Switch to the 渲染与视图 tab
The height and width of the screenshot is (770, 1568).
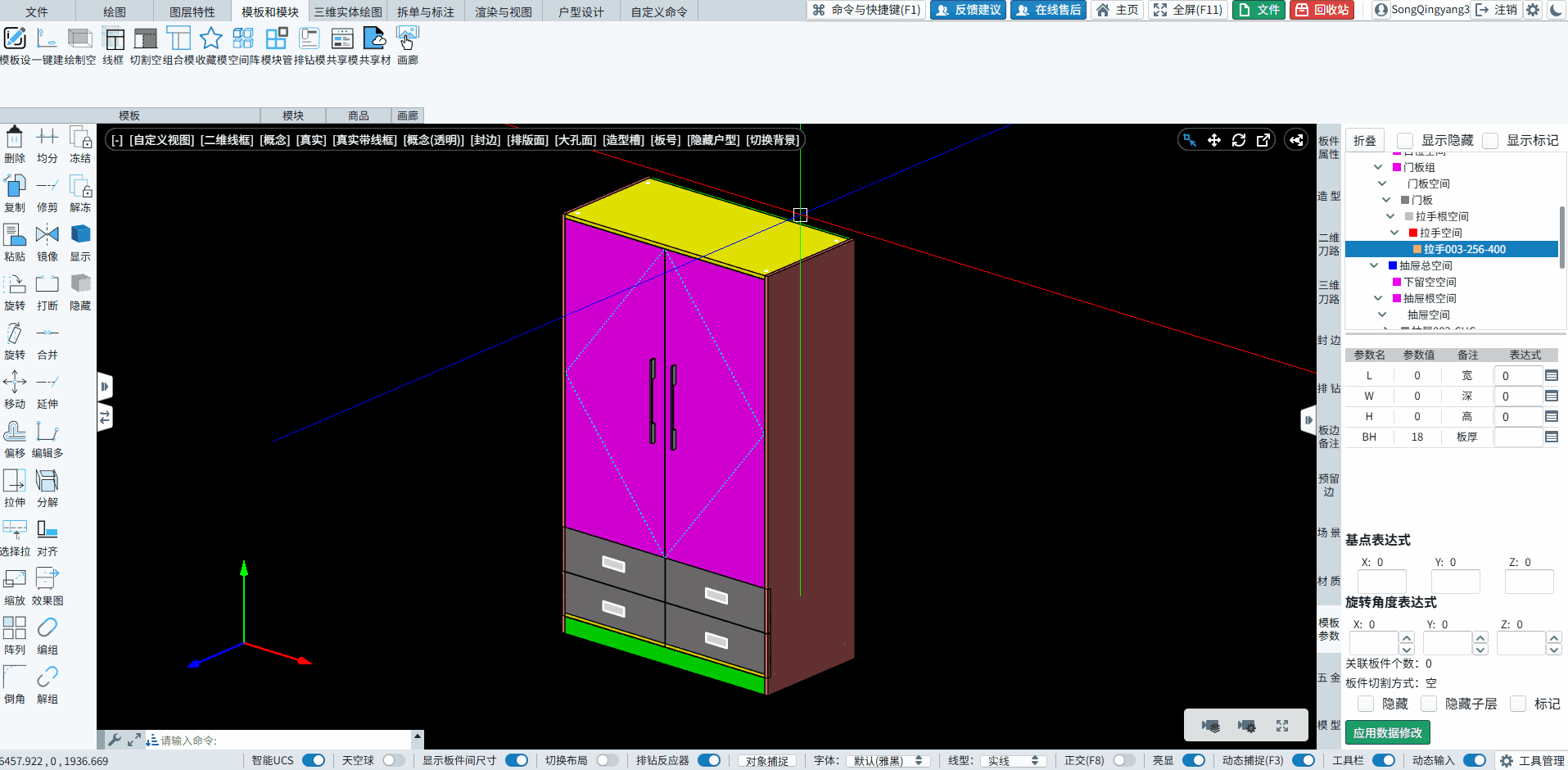[x=503, y=11]
